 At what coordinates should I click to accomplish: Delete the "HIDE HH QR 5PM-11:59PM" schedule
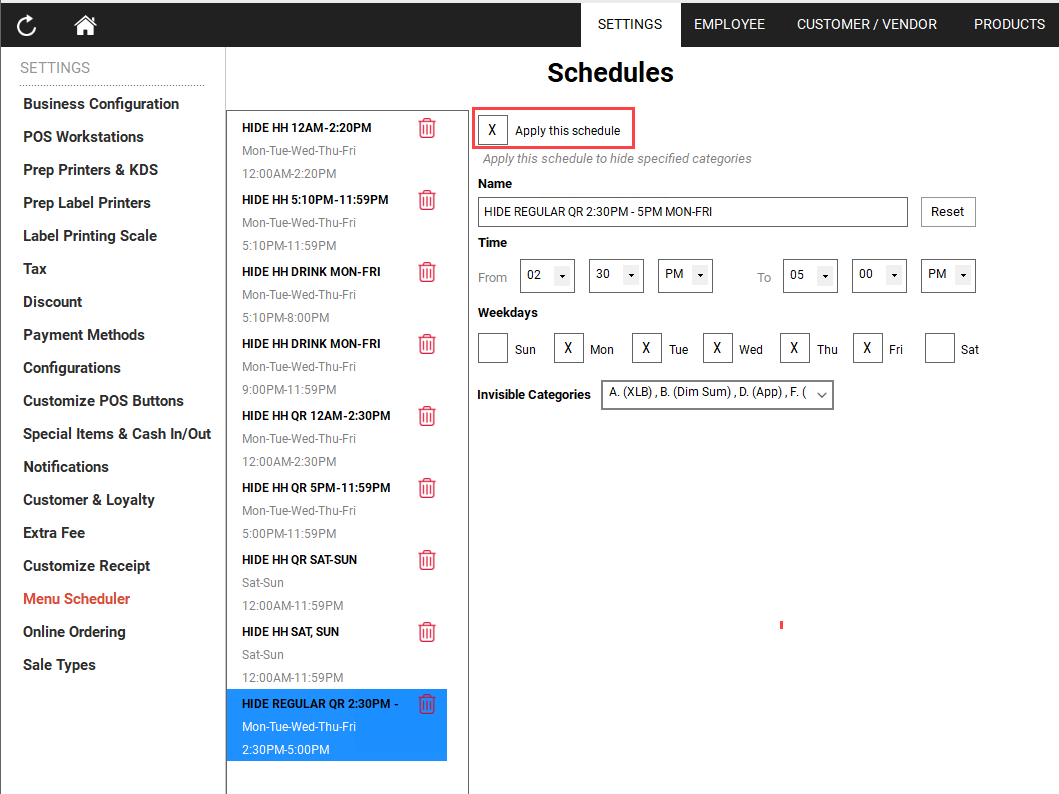pos(427,488)
